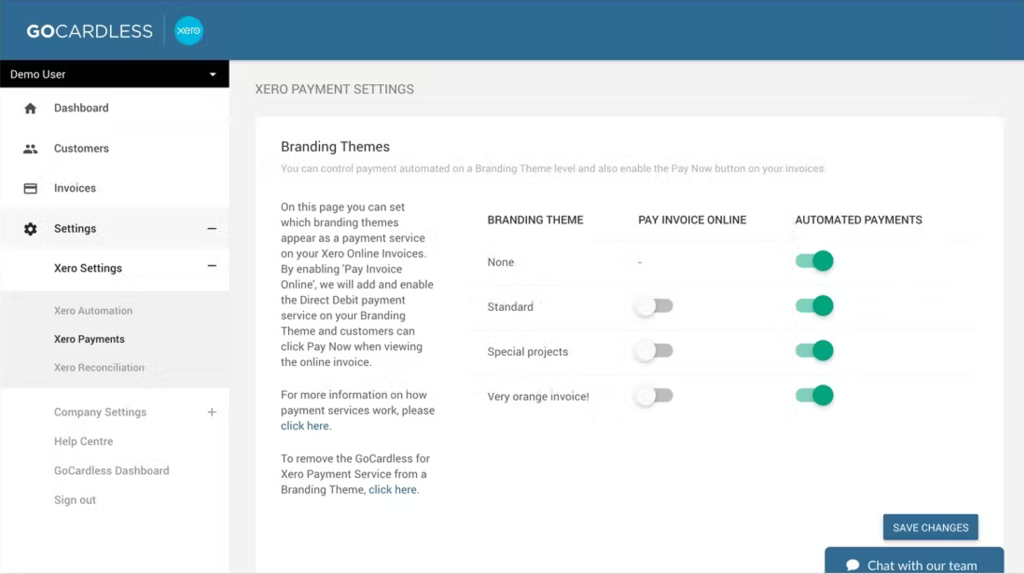Image resolution: width=1024 pixels, height=574 pixels.
Task: Toggle Pay Invoice Online for Standard
Action: click(654, 306)
